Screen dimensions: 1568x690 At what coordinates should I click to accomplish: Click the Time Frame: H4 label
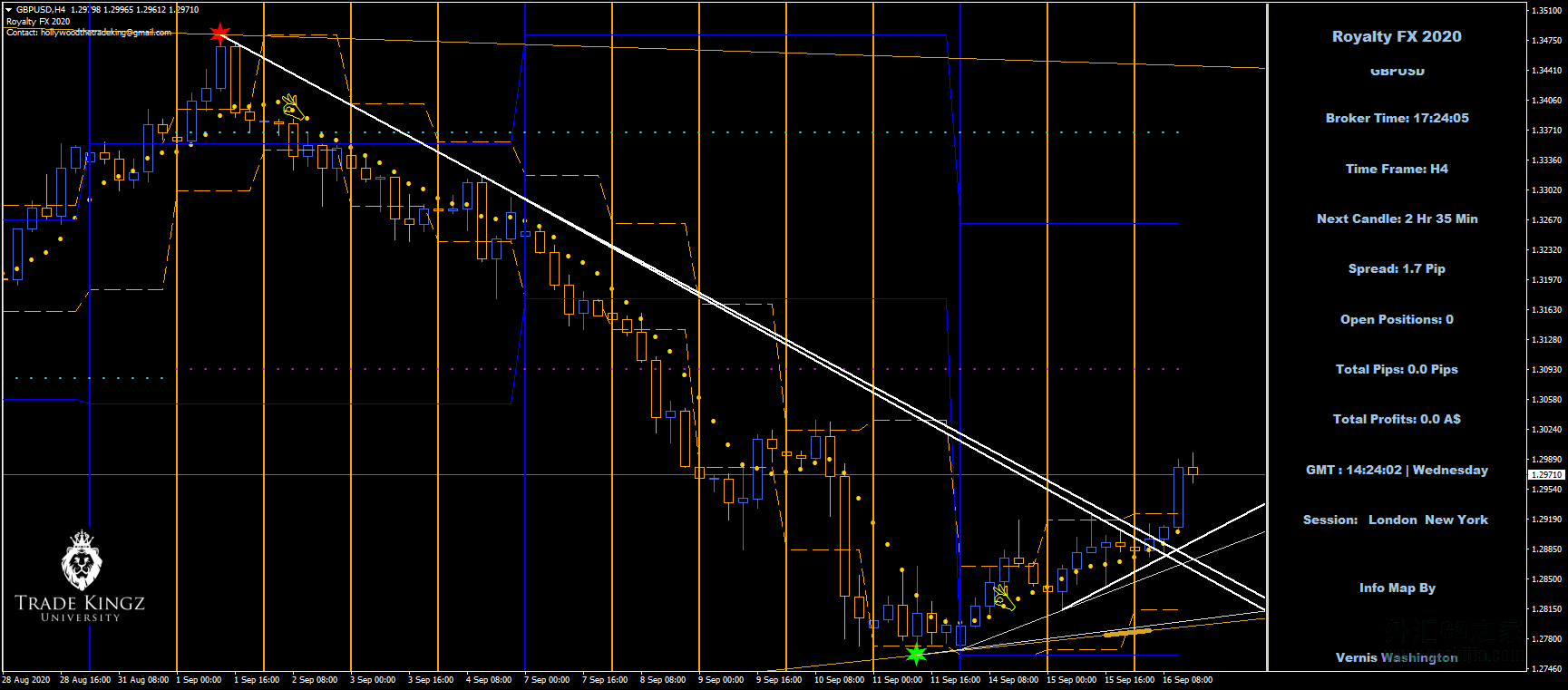click(x=1397, y=169)
